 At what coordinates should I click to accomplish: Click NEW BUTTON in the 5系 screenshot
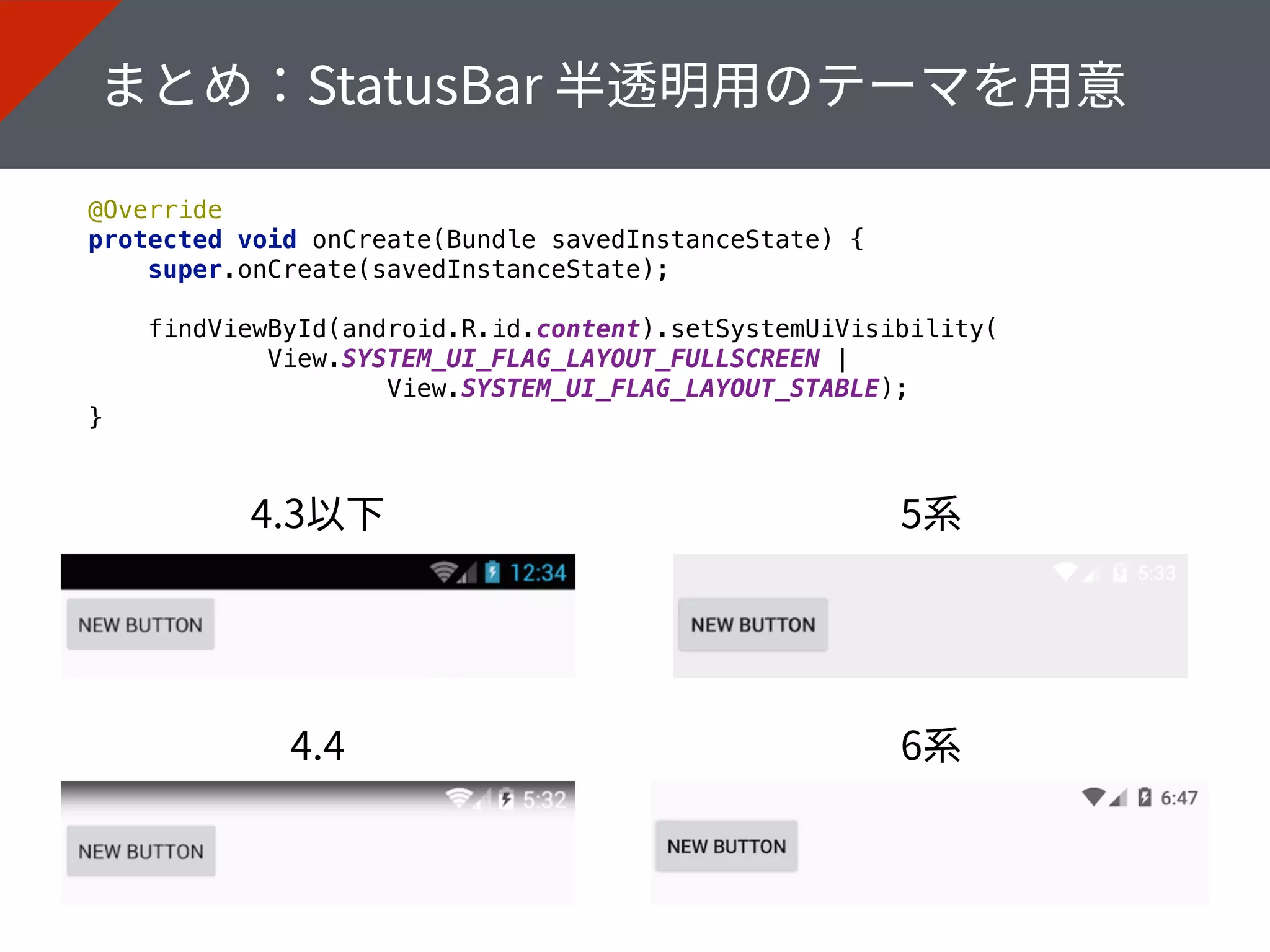point(753,624)
